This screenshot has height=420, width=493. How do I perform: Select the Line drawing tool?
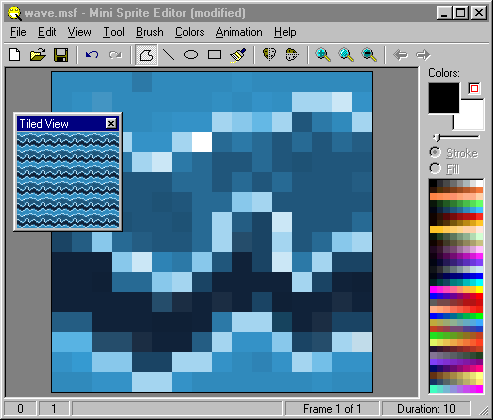(168, 55)
